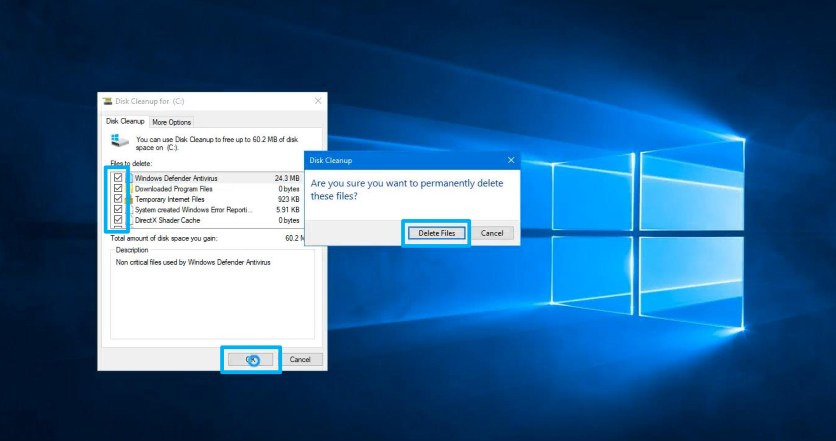This screenshot has width=836, height=441.
Task: Uncheck the Downloaded Program Files checkbox
Action: point(118,188)
